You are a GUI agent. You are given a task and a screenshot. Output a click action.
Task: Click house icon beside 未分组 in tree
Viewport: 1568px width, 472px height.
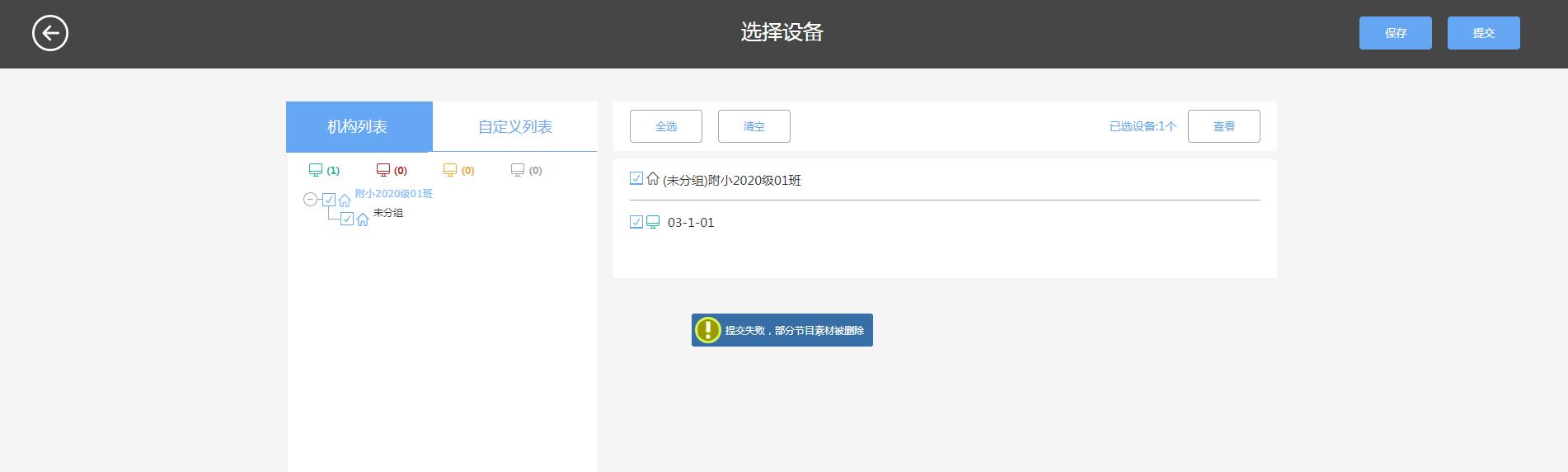(363, 219)
